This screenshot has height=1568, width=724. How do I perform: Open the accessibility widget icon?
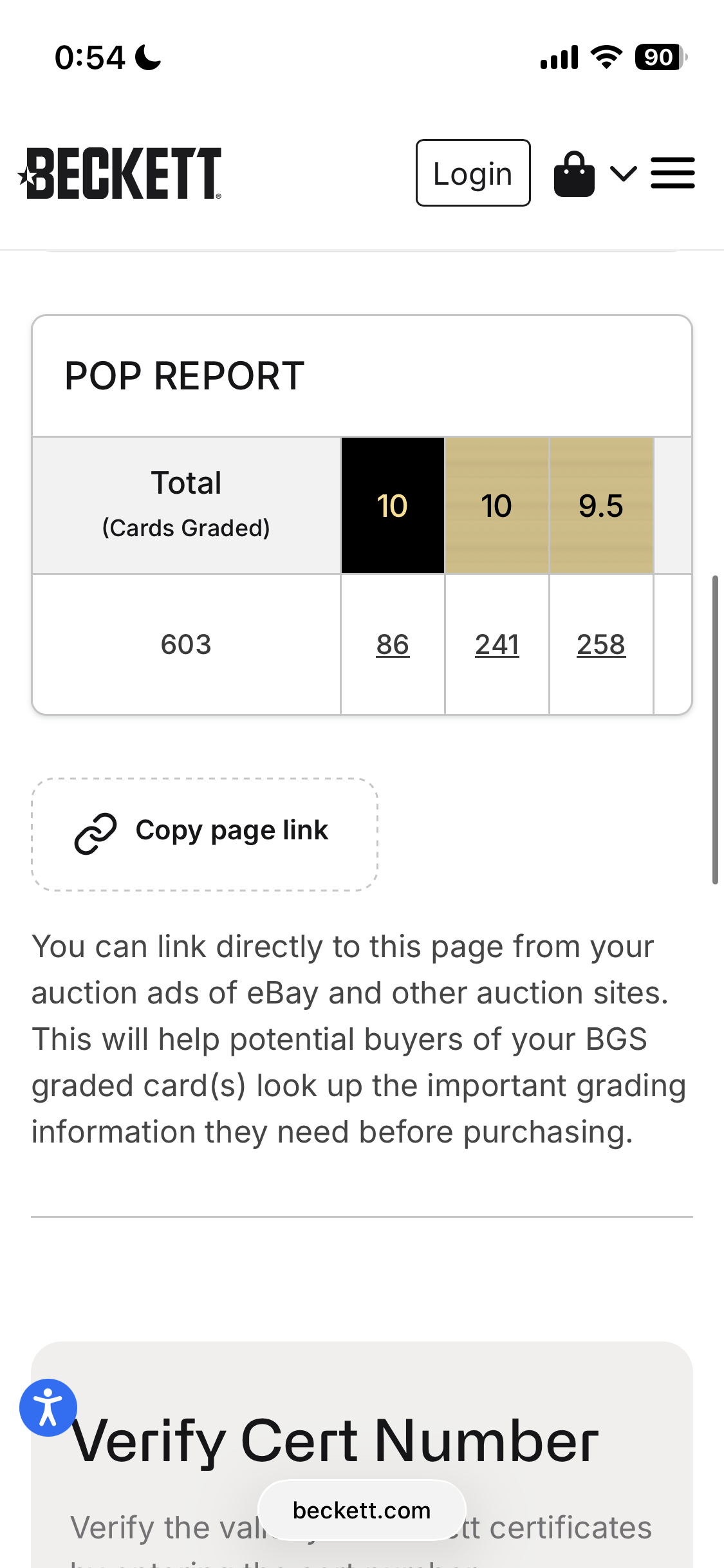tap(48, 1408)
